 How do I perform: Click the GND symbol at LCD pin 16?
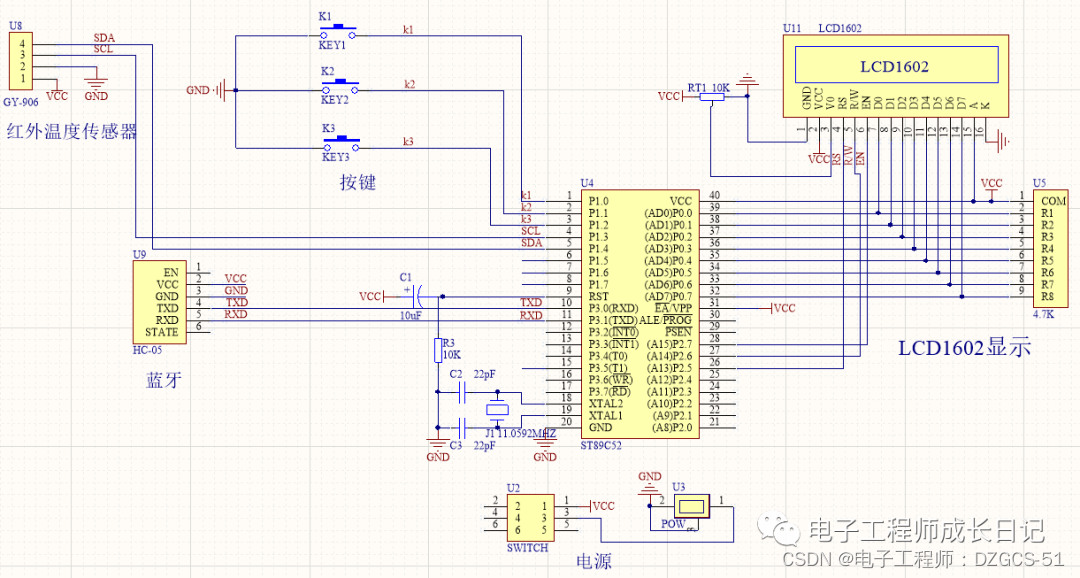(x=1000, y=141)
